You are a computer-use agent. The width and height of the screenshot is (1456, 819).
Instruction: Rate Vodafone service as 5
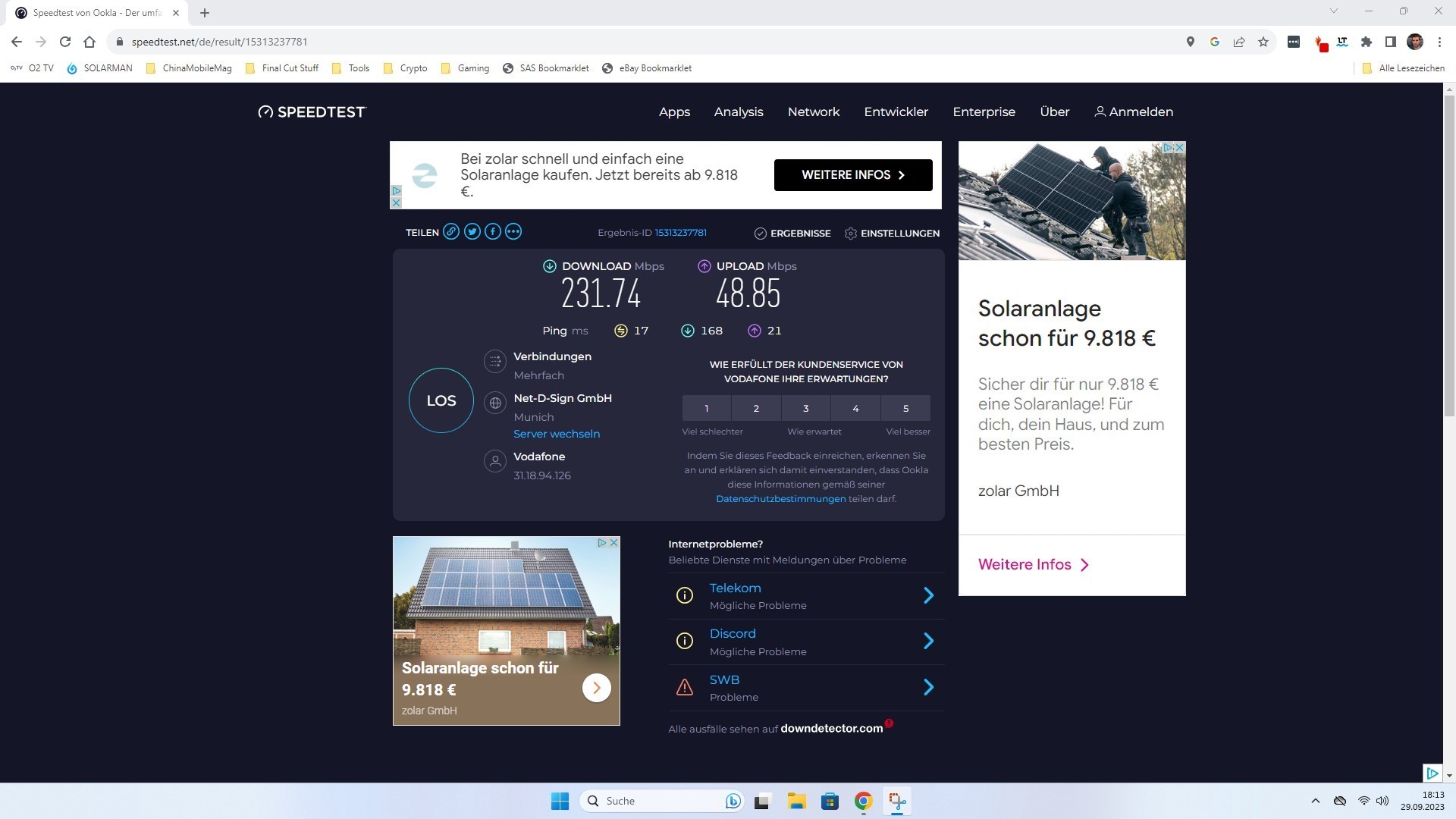pos(906,408)
